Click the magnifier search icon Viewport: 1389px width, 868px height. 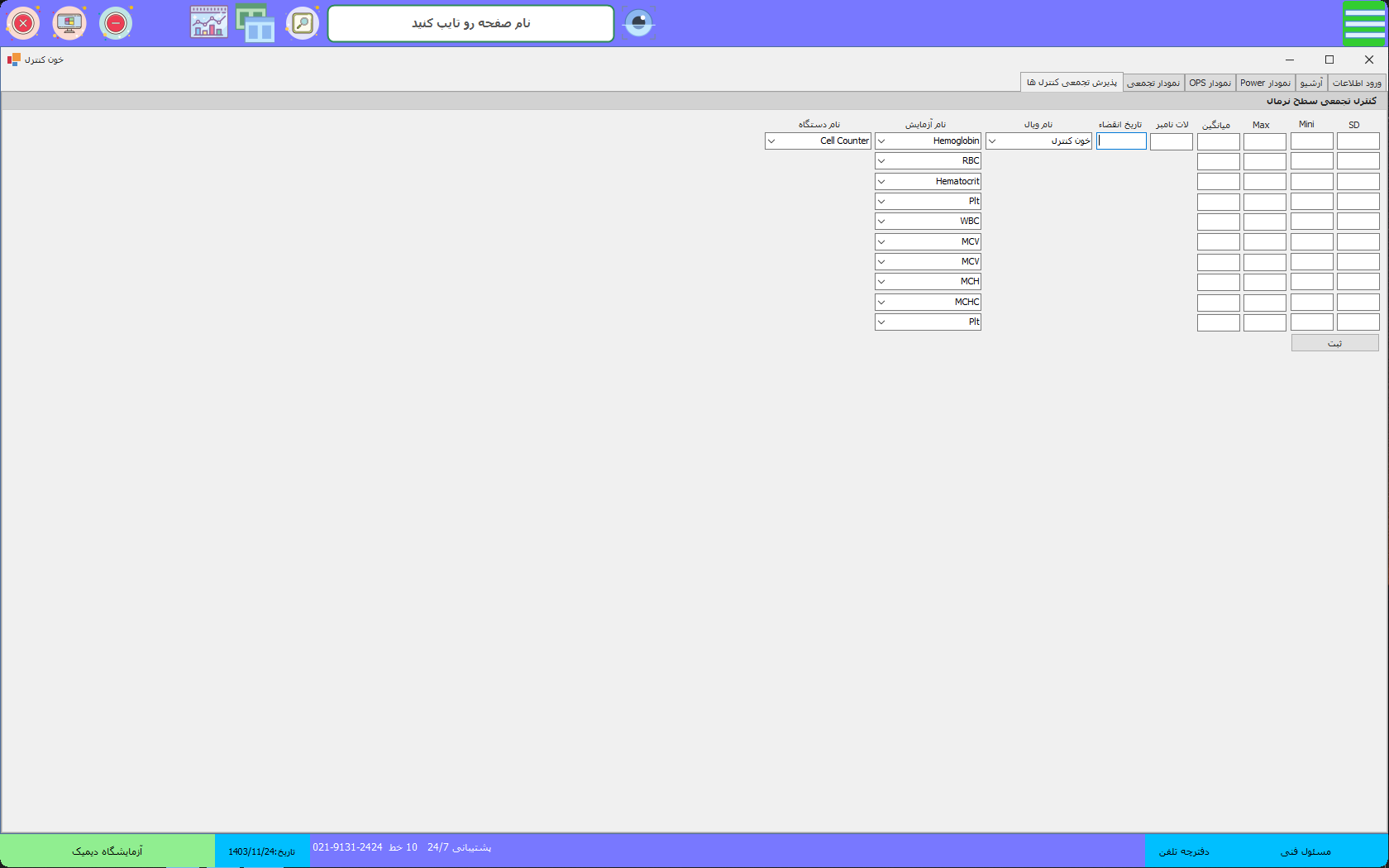[303, 23]
